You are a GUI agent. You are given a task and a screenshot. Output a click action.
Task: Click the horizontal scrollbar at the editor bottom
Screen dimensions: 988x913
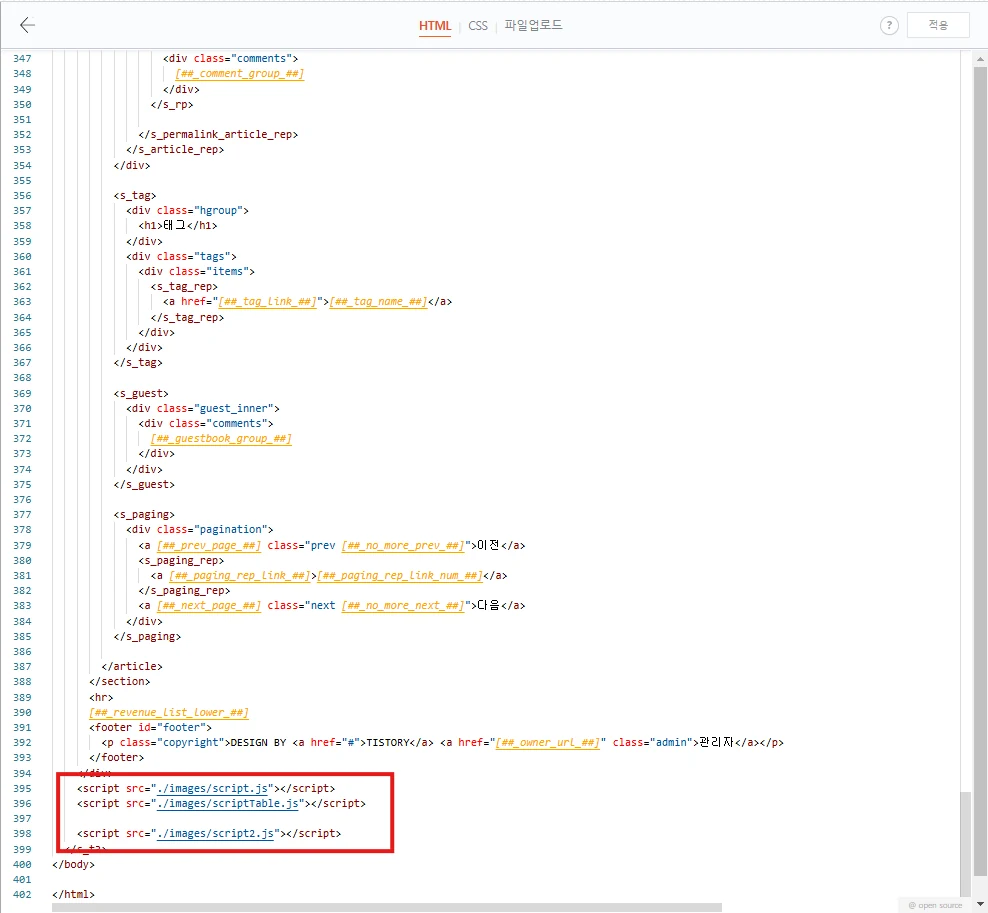pos(387,907)
